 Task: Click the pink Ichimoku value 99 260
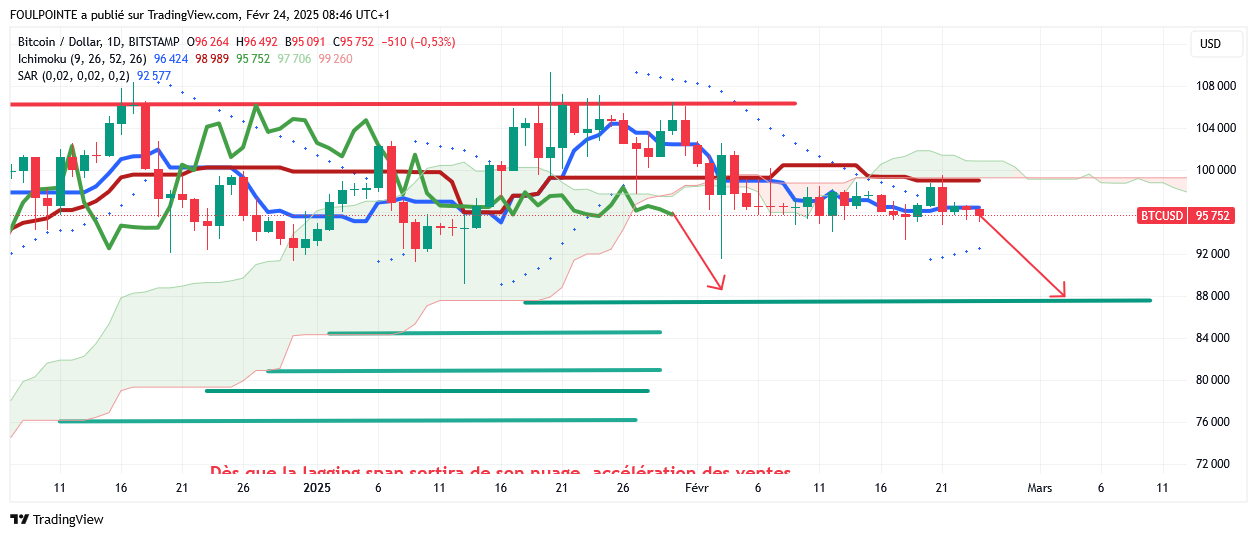(335, 59)
